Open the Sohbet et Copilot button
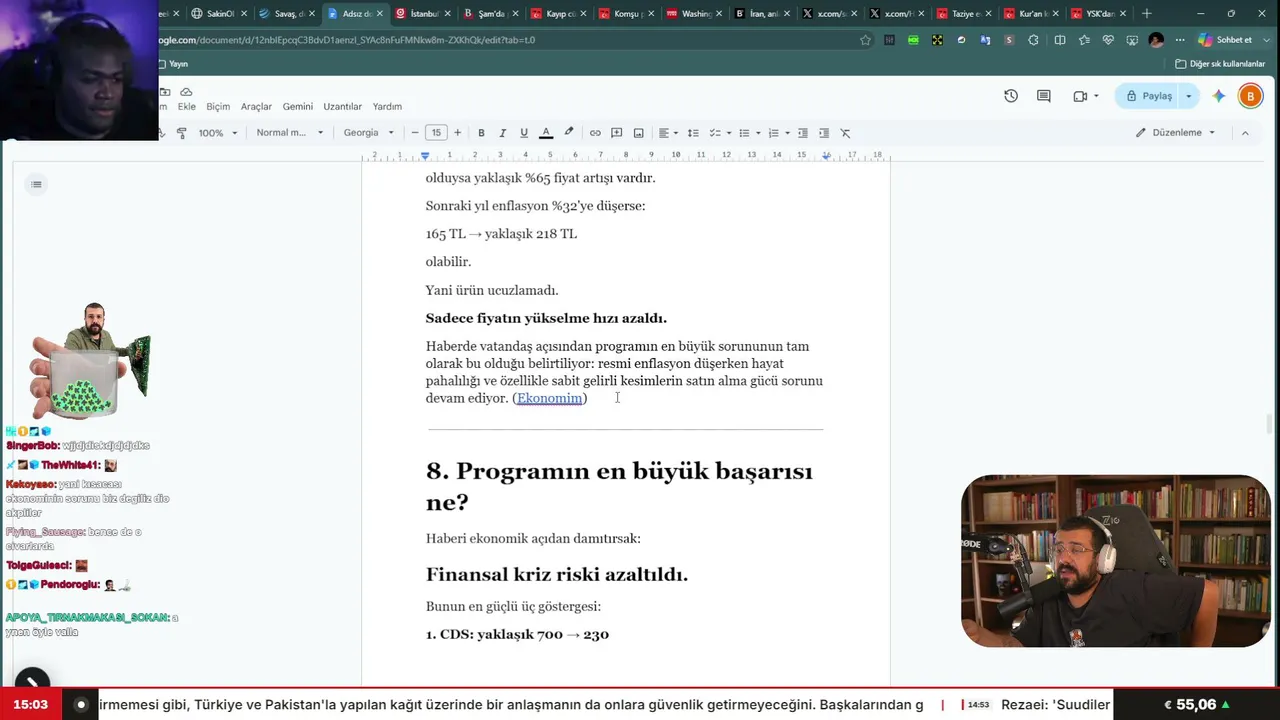Viewport: 1280px width, 720px height. click(x=1226, y=40)
